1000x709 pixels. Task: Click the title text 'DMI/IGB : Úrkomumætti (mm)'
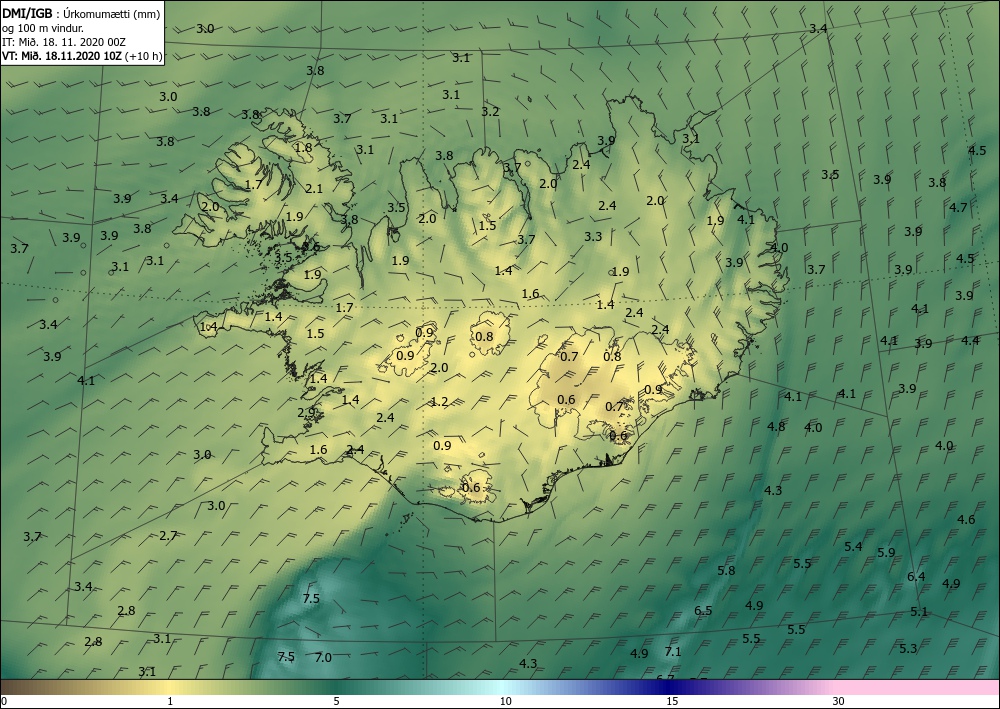coord(81,14)
